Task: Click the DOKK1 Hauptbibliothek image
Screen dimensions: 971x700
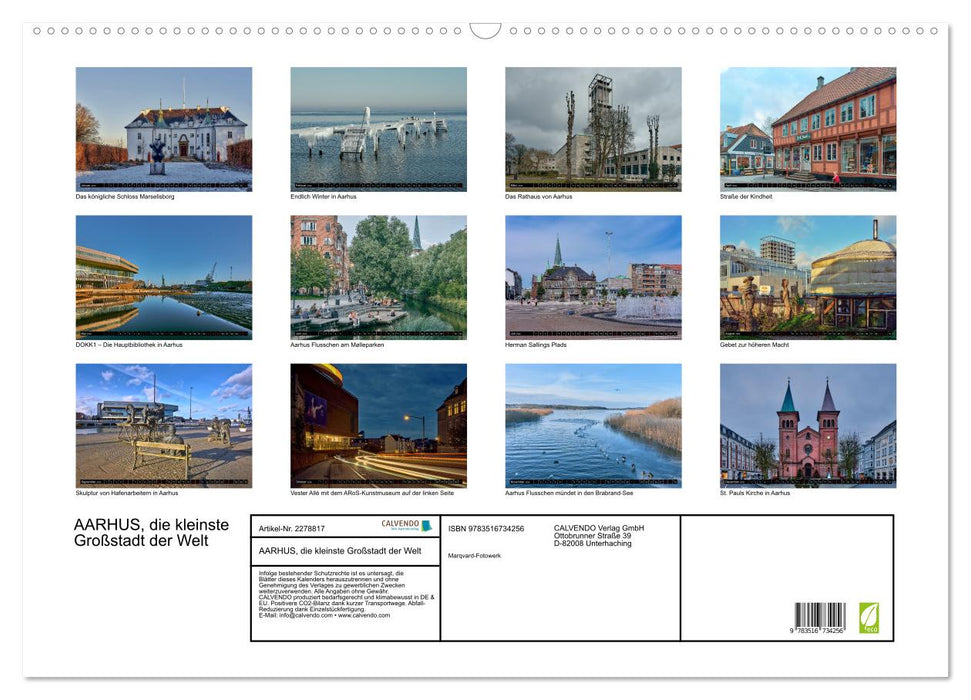Action: pyautogui.click(x=163, y=277)
